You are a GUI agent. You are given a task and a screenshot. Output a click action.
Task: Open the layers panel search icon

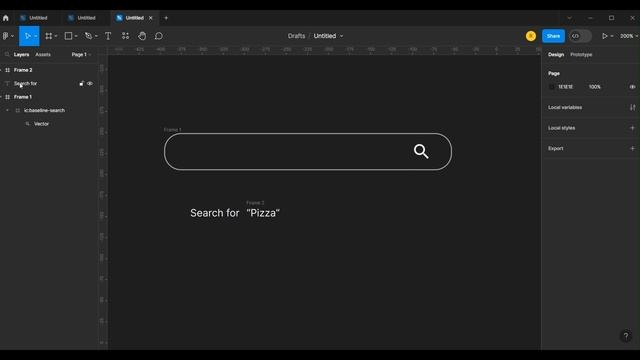pyautogui.click(x=7, y=54)
